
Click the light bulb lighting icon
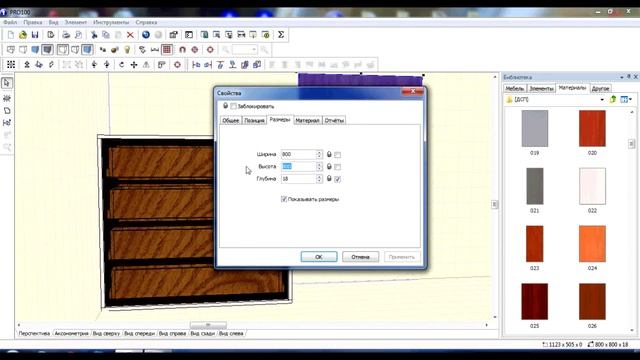tap(127, 50)
